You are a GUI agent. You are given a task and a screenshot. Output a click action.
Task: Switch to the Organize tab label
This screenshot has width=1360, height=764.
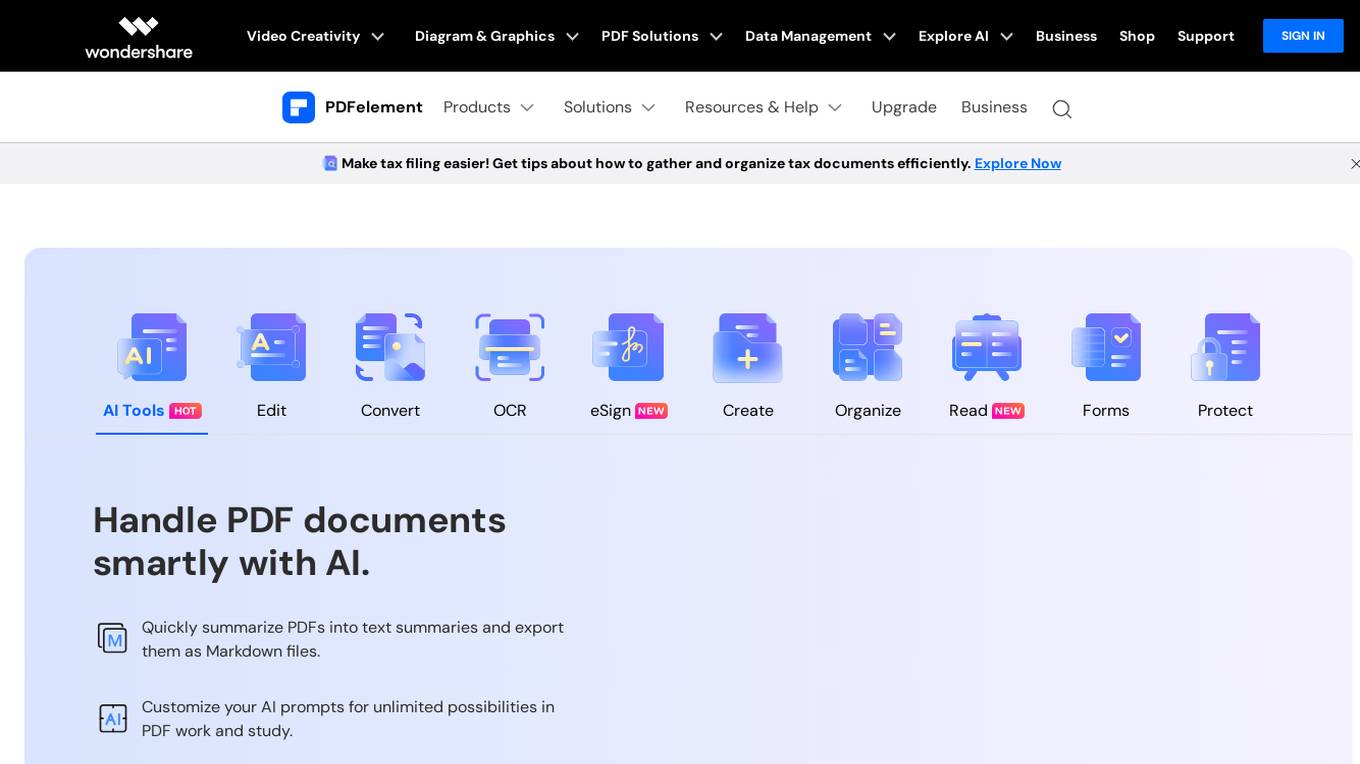coord(868,410)
